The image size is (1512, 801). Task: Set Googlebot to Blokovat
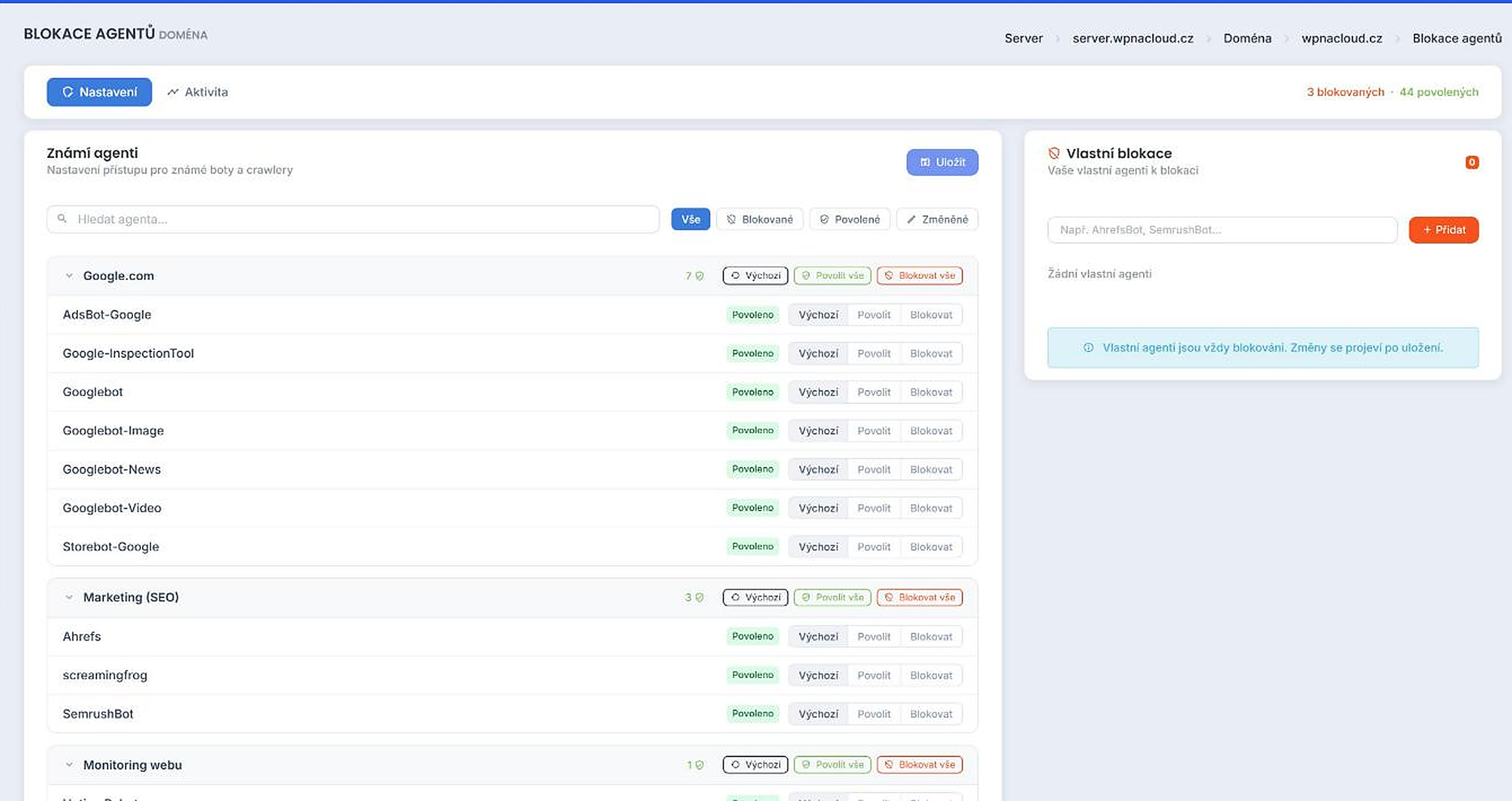pos(931,392)
